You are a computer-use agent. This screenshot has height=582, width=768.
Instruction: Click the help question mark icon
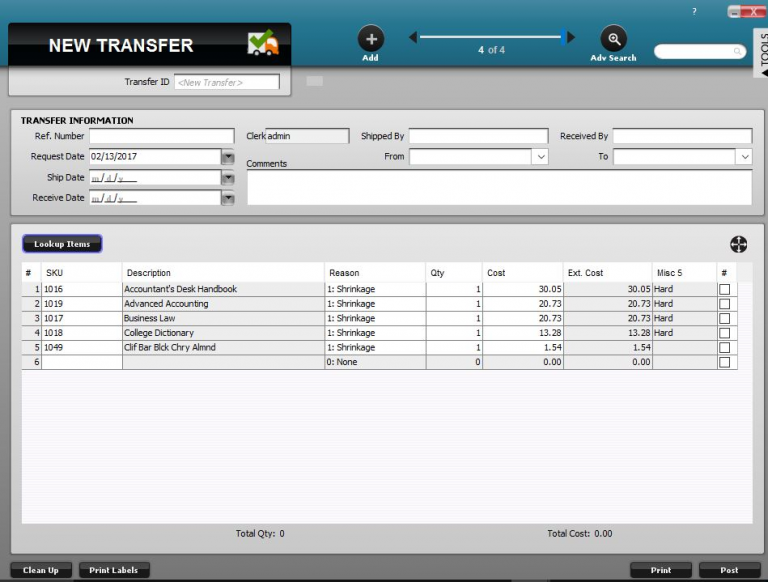(x=694, y=11)
